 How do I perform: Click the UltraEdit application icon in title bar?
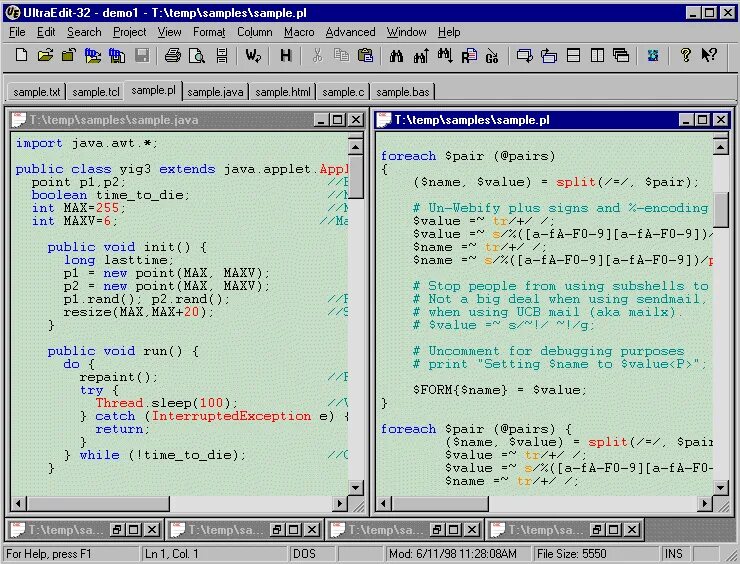point(13,12)
